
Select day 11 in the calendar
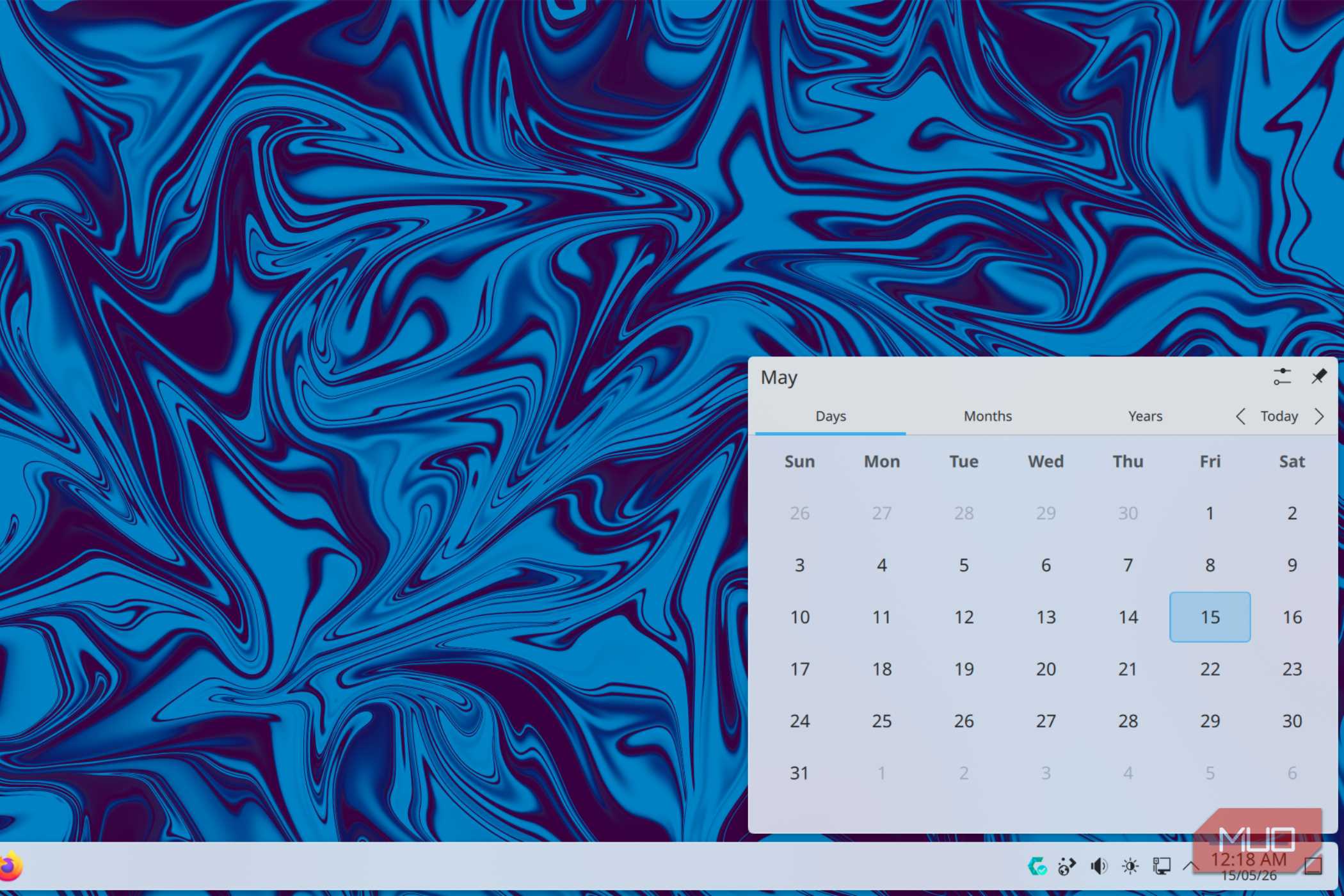point(881,617)
